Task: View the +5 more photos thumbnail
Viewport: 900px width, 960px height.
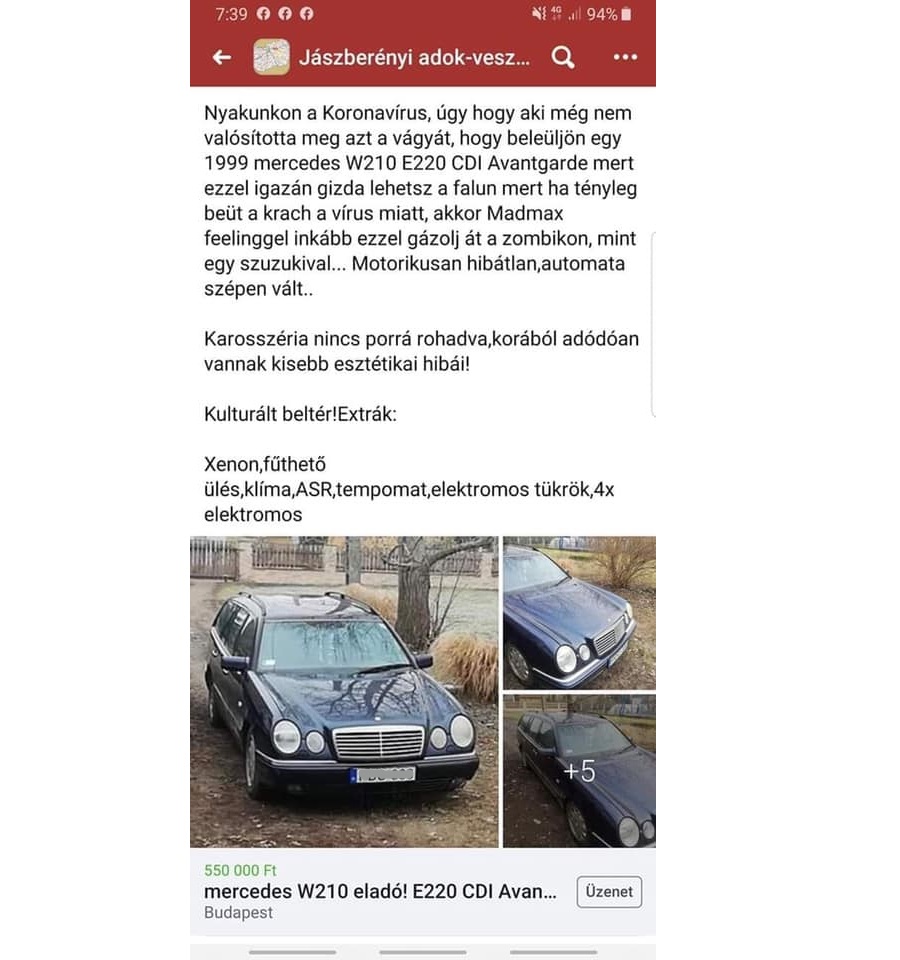Action: tap(579, 771)
